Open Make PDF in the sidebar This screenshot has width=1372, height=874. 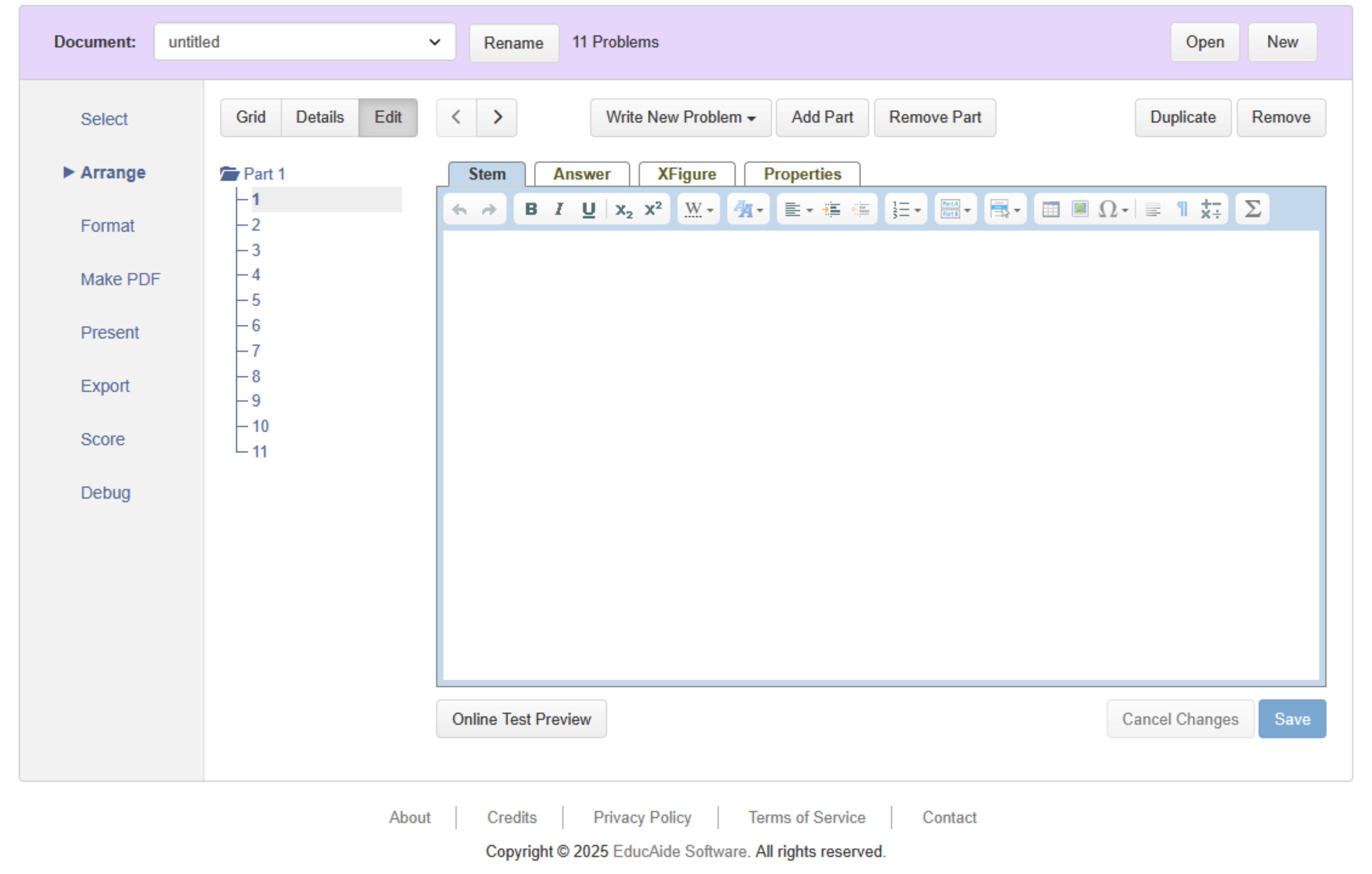tap(120, 279)
